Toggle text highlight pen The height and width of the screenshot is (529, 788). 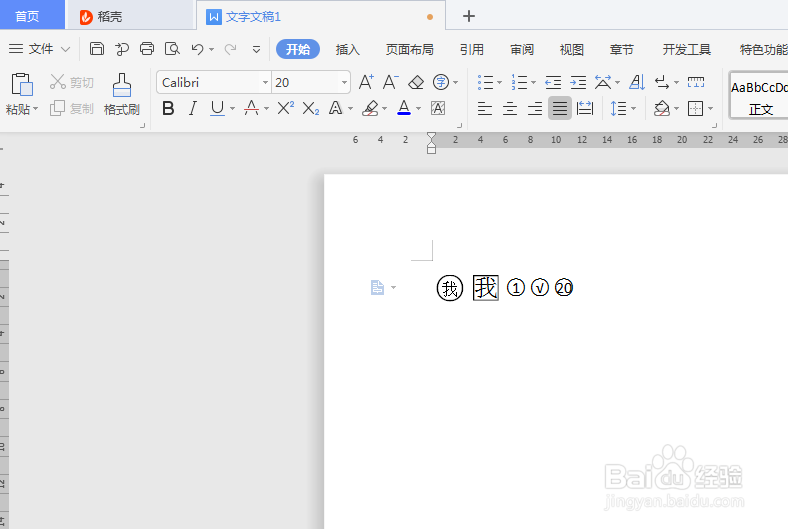click(370, 108)
